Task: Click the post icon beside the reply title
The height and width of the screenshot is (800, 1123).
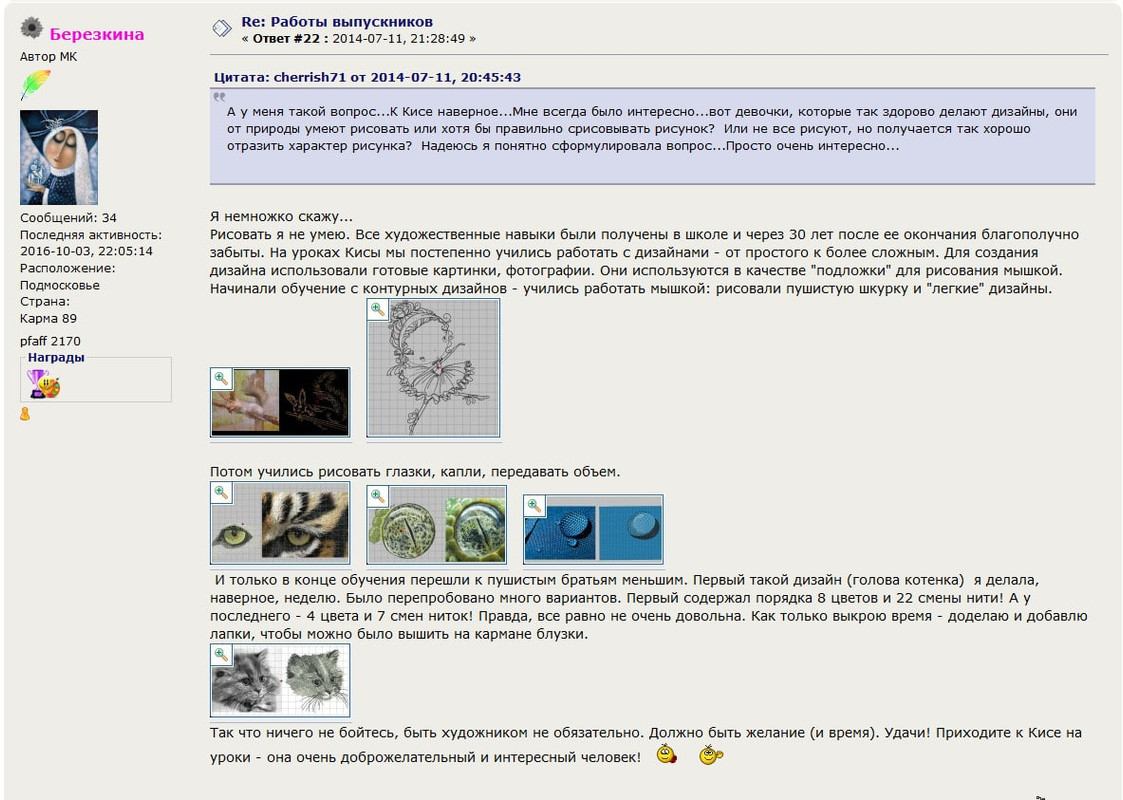Action: (x=222, y=29)
